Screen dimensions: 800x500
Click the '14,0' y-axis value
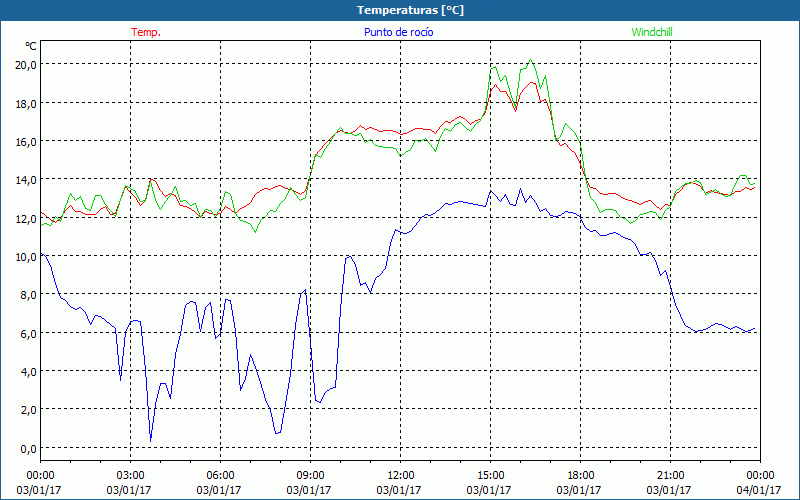click(x=26, y=180)
